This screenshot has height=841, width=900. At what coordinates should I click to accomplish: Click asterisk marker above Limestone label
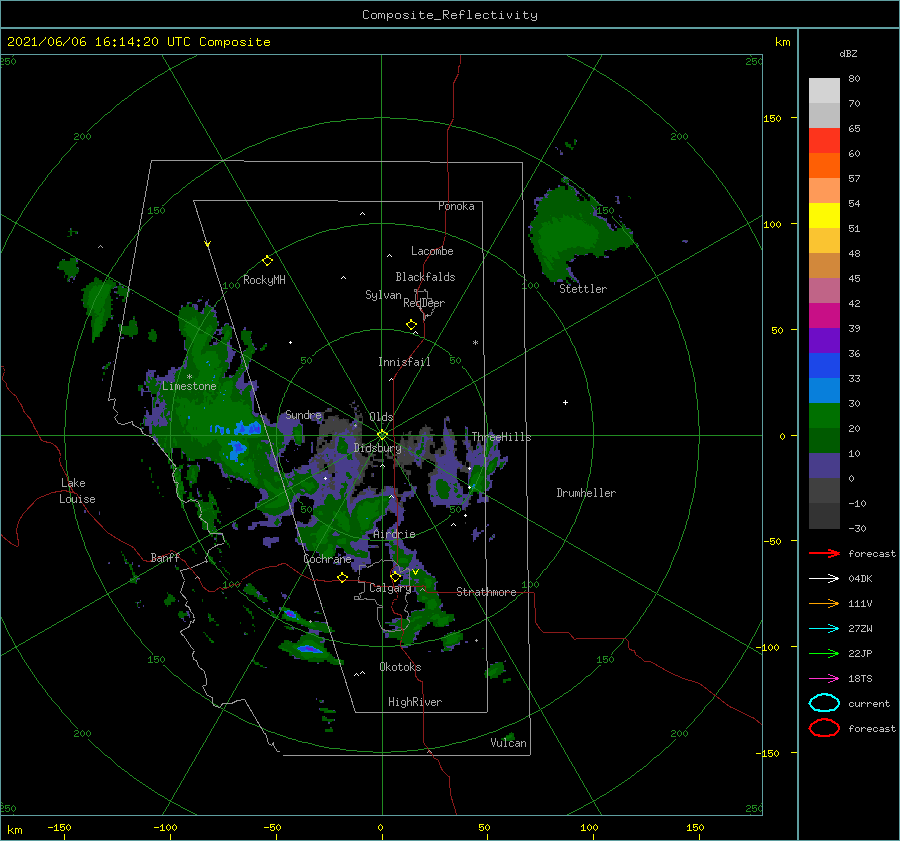[x=189, y=377]
